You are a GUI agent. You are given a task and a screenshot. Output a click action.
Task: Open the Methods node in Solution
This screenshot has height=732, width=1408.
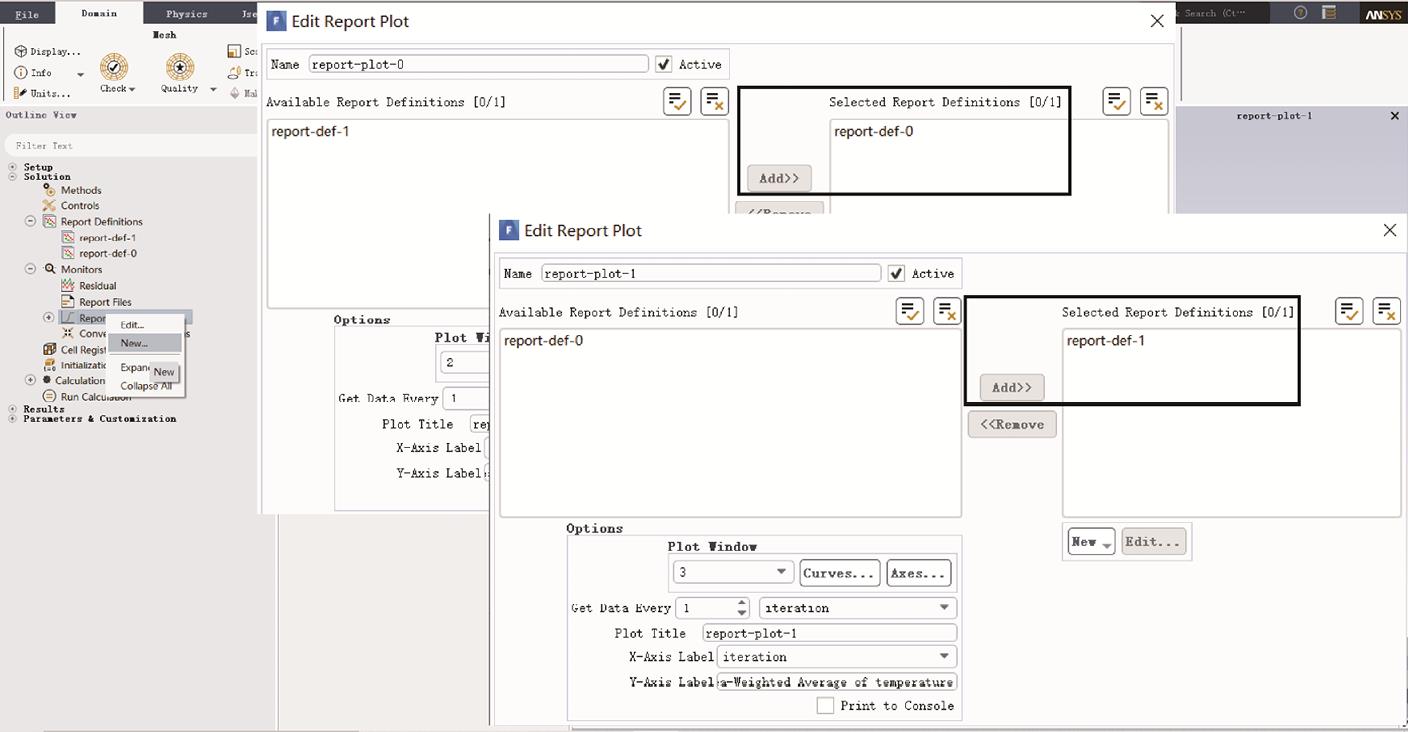pos(80,190)
